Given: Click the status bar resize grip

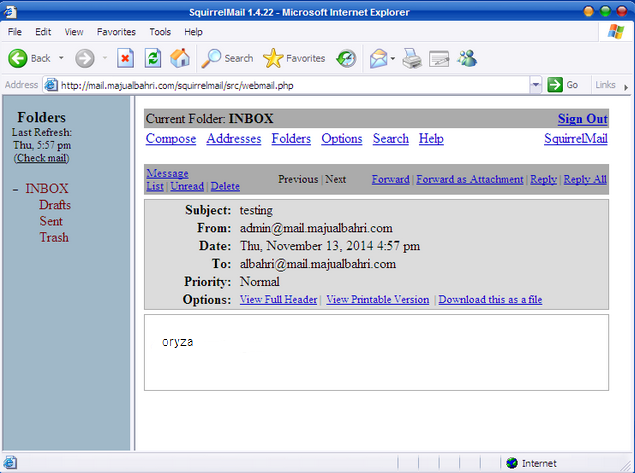Looking at the screenshot, I should pyautogui.click(x=628, y=464).
